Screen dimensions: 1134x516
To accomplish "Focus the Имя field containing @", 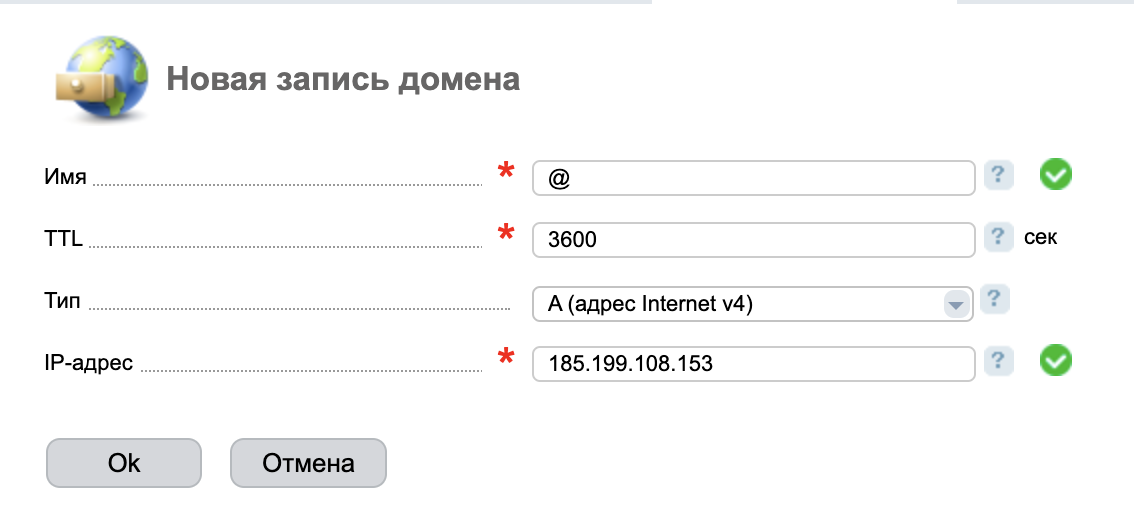I will [x=753, y=178].
